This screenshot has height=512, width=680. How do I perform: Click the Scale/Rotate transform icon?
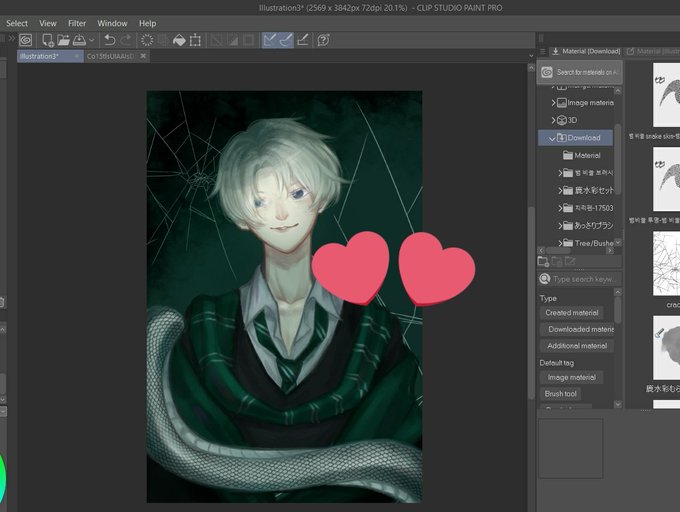click(x=195, y=40)
